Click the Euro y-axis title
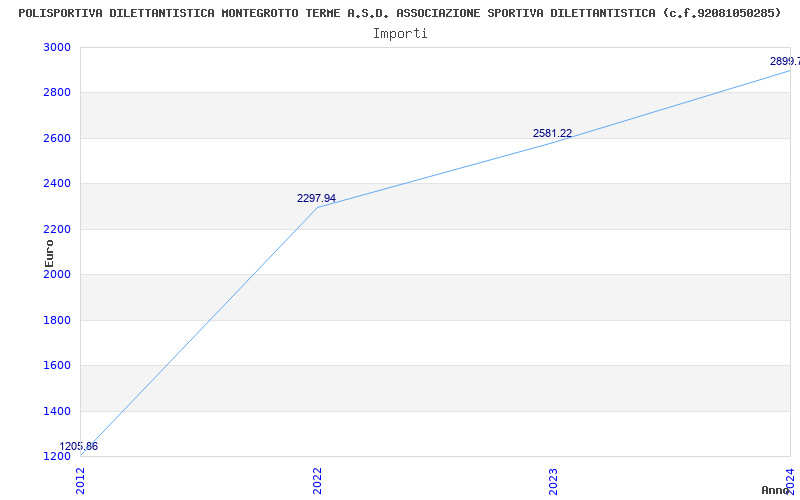Viewport: 800px width, 500px height. pos(49,253)
